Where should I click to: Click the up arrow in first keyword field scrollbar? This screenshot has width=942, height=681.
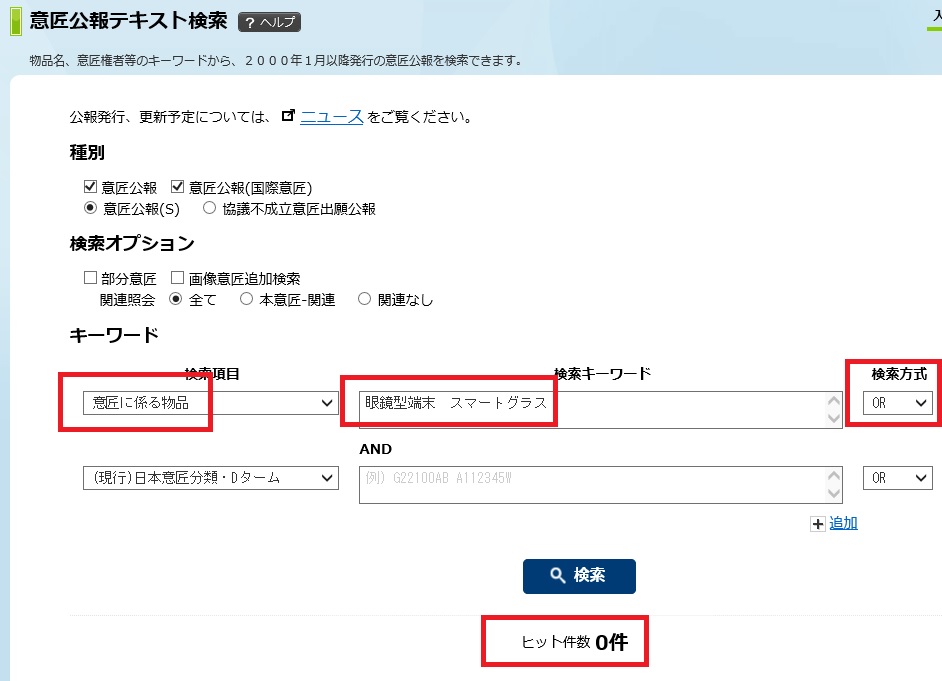[834, 401]
